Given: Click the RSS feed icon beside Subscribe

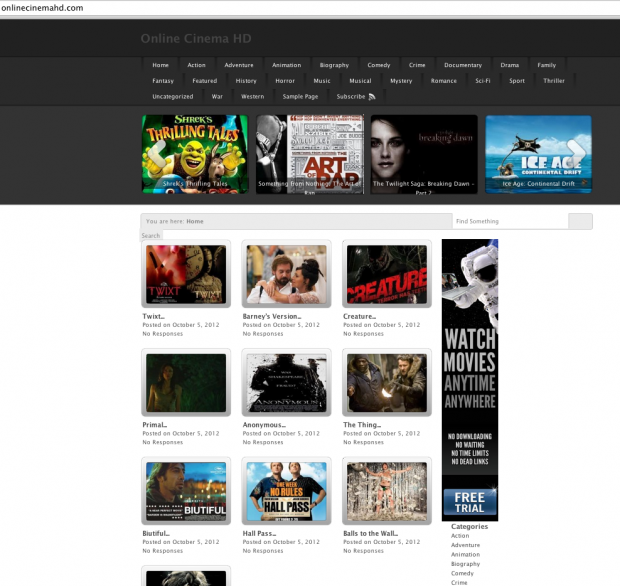Looking at the screenshot, I should [x=372, y=96].
